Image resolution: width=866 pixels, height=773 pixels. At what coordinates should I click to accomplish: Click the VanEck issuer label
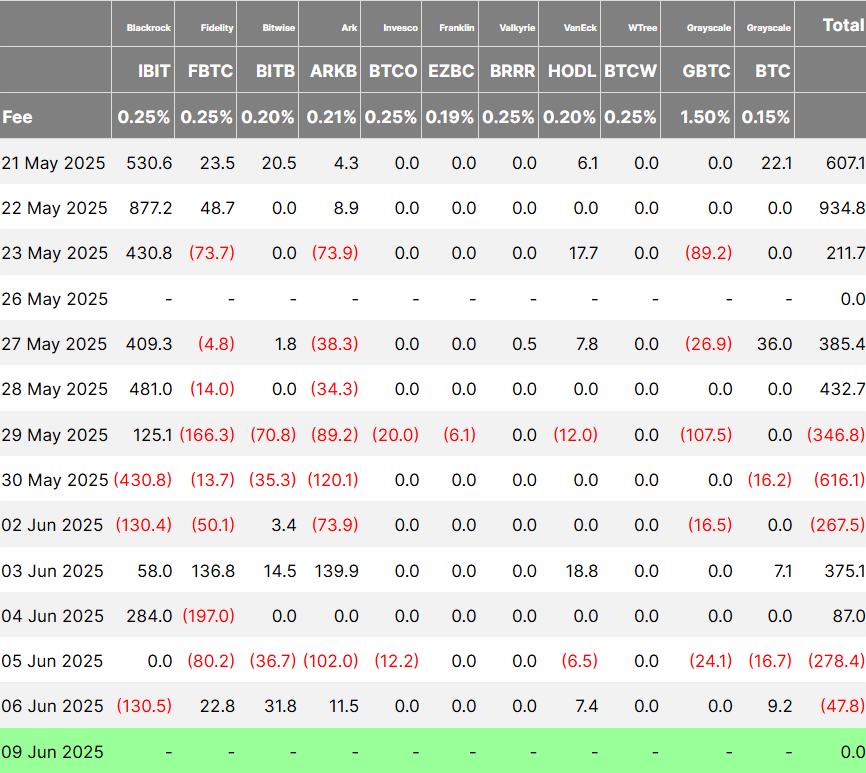pyautogui.click(x=580, y=28)
